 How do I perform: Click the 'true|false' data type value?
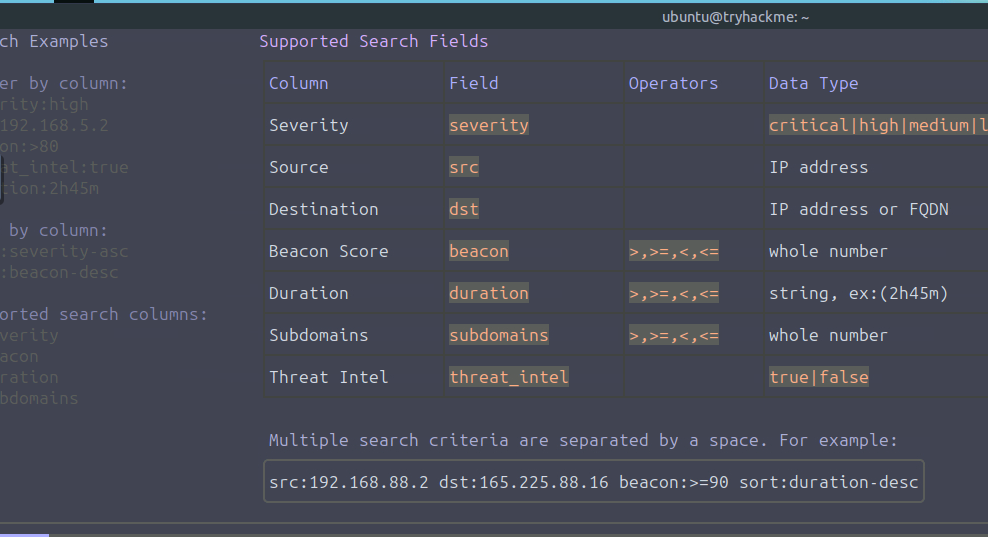819,378
